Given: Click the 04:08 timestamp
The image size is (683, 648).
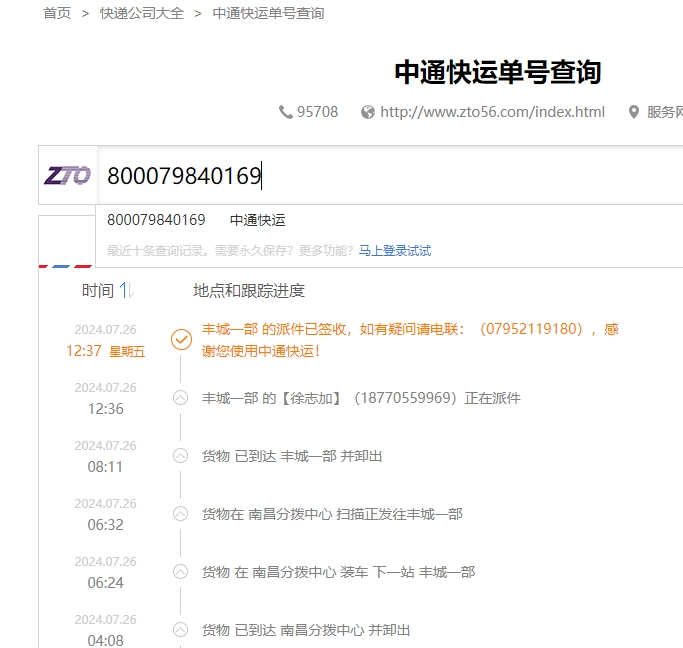Looking at the screenshot, I should tap(105, 640).
